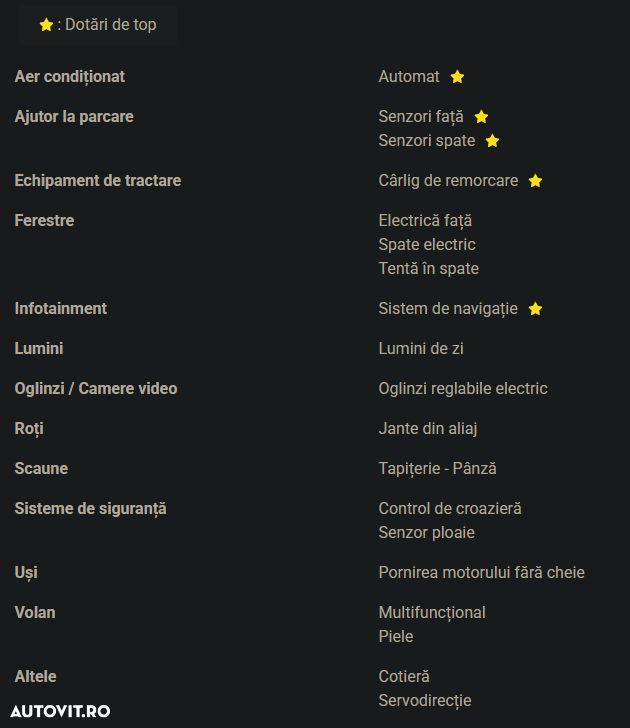Click Jante din aliaj text
The image size is (630, 728).
click(428, 429)
